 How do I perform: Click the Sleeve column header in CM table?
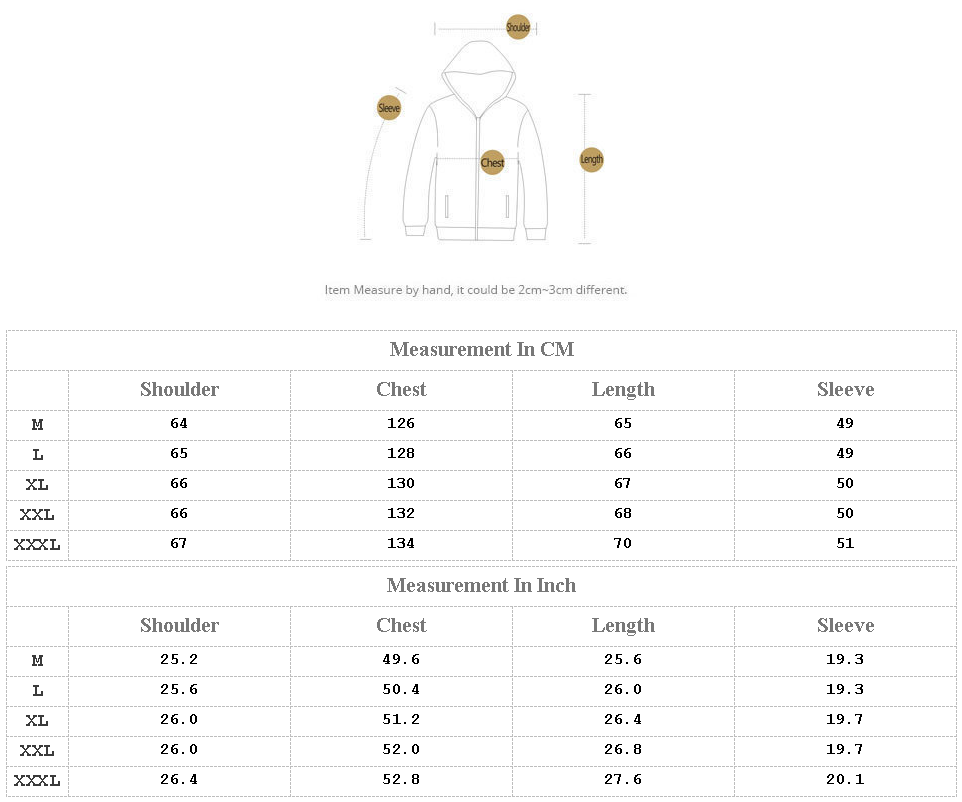point(845,389)
